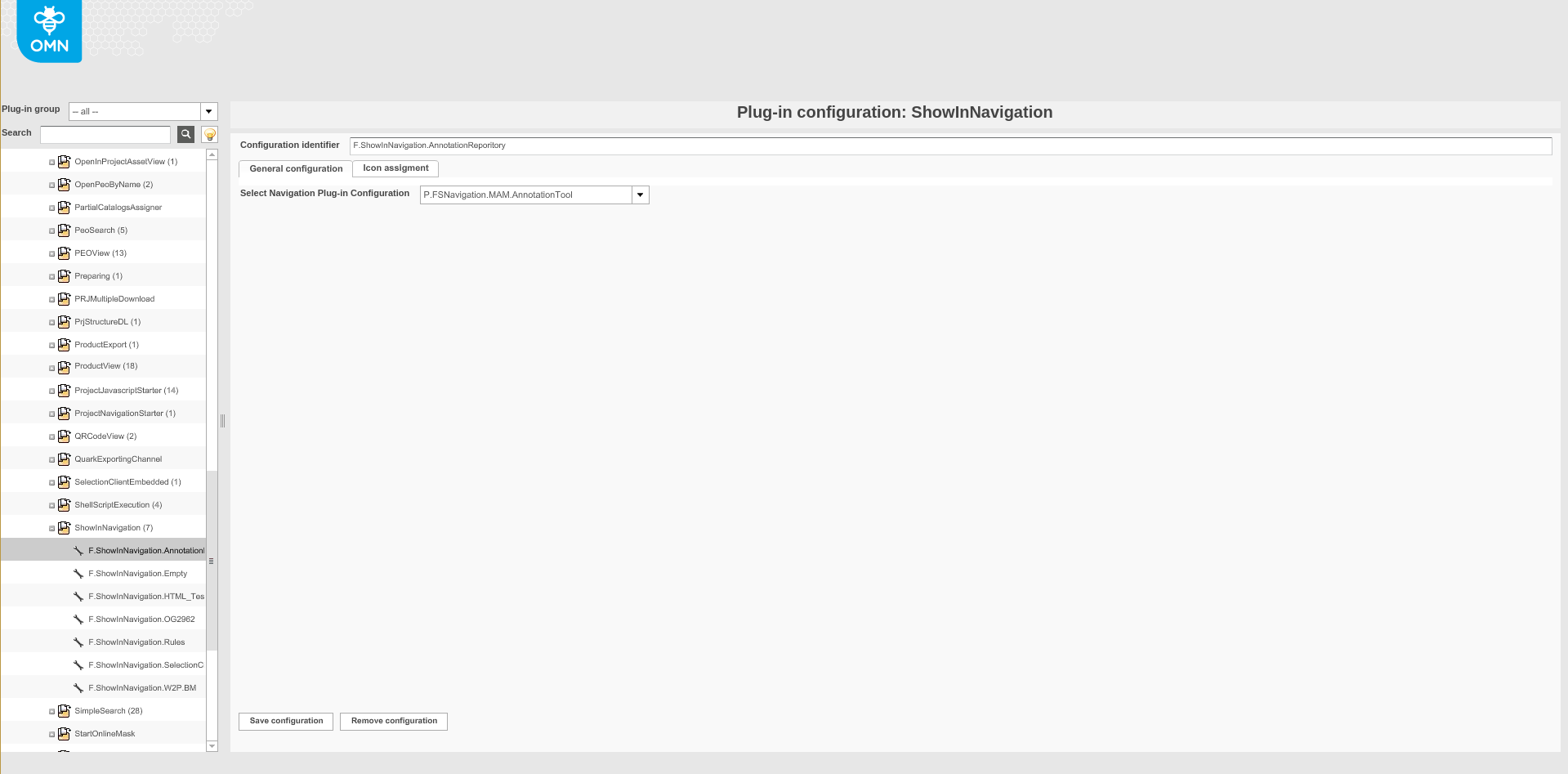Image resolution: width=1568 pixels, height=774 pixels.
Task: Expand the ProductView tree node
Action: (51, 368)
